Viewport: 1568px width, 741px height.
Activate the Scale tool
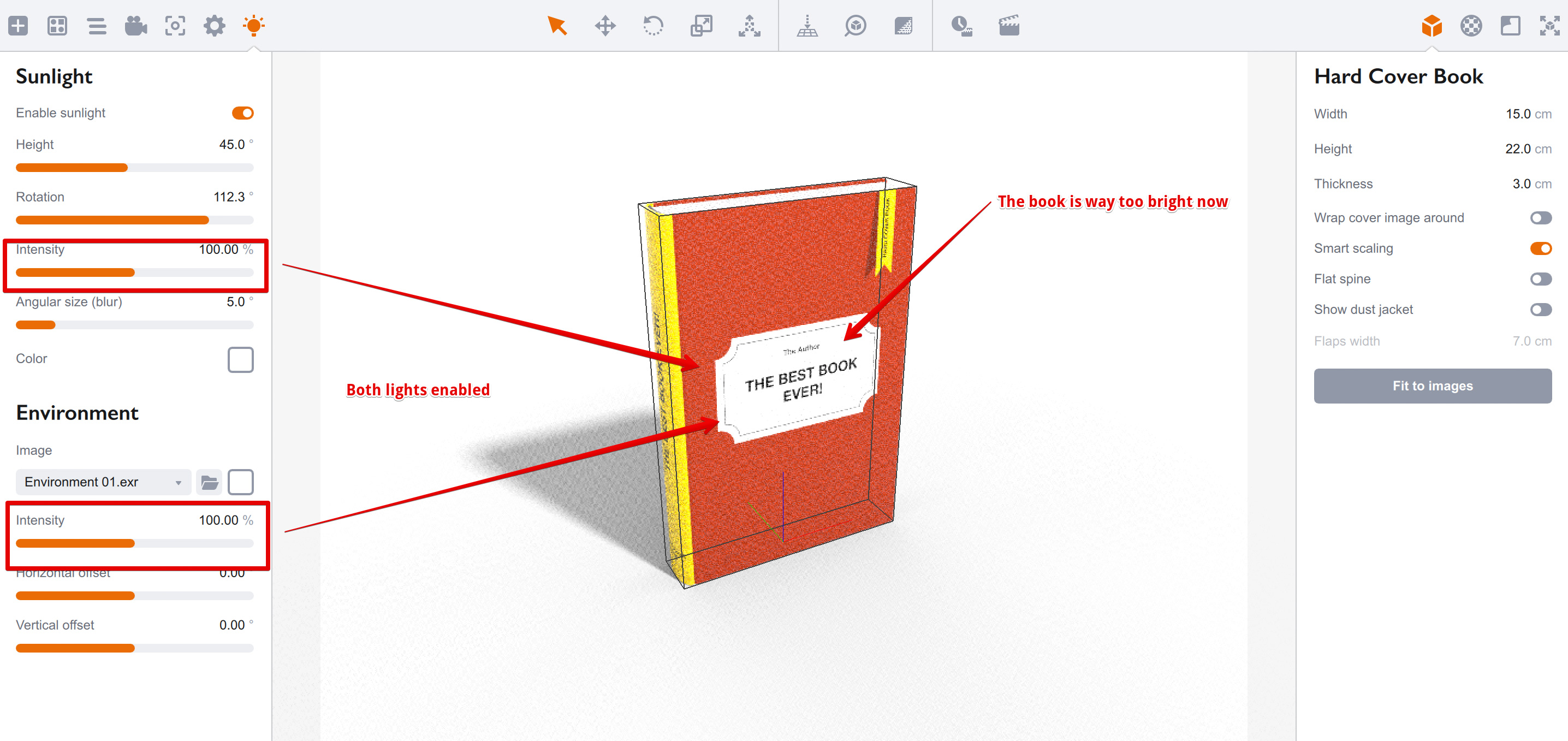pyautogui.click(x=701, y=26)
